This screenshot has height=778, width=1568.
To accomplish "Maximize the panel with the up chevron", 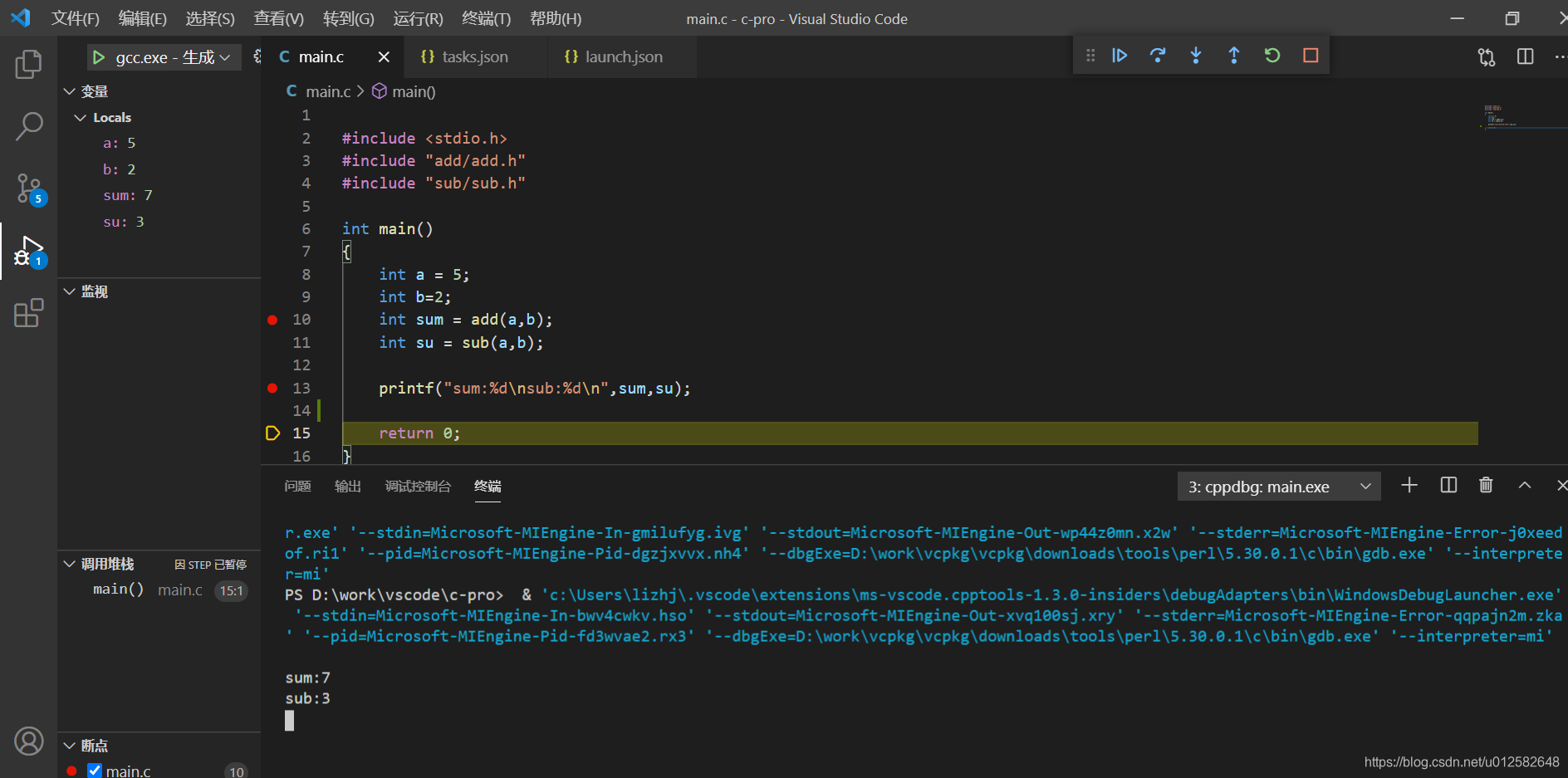I will [x=1525, y=485].
